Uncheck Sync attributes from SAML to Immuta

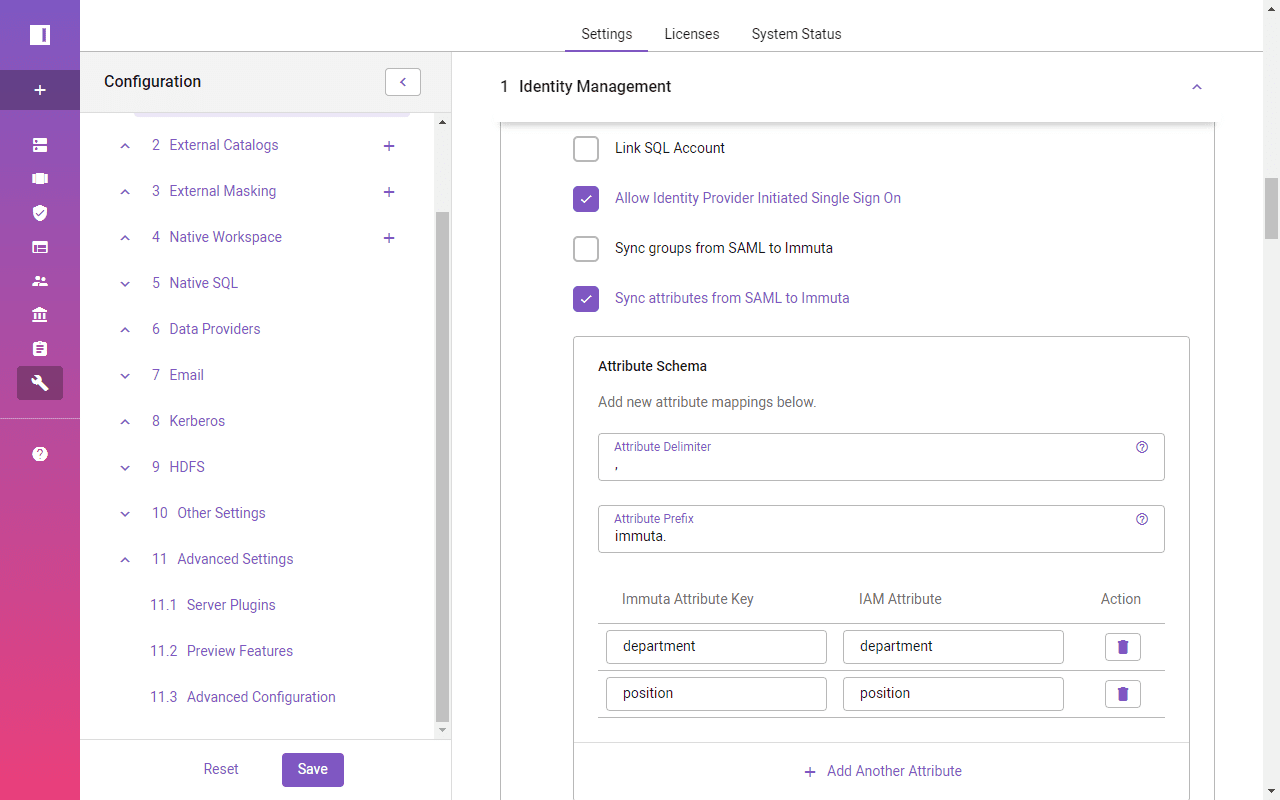586,299
